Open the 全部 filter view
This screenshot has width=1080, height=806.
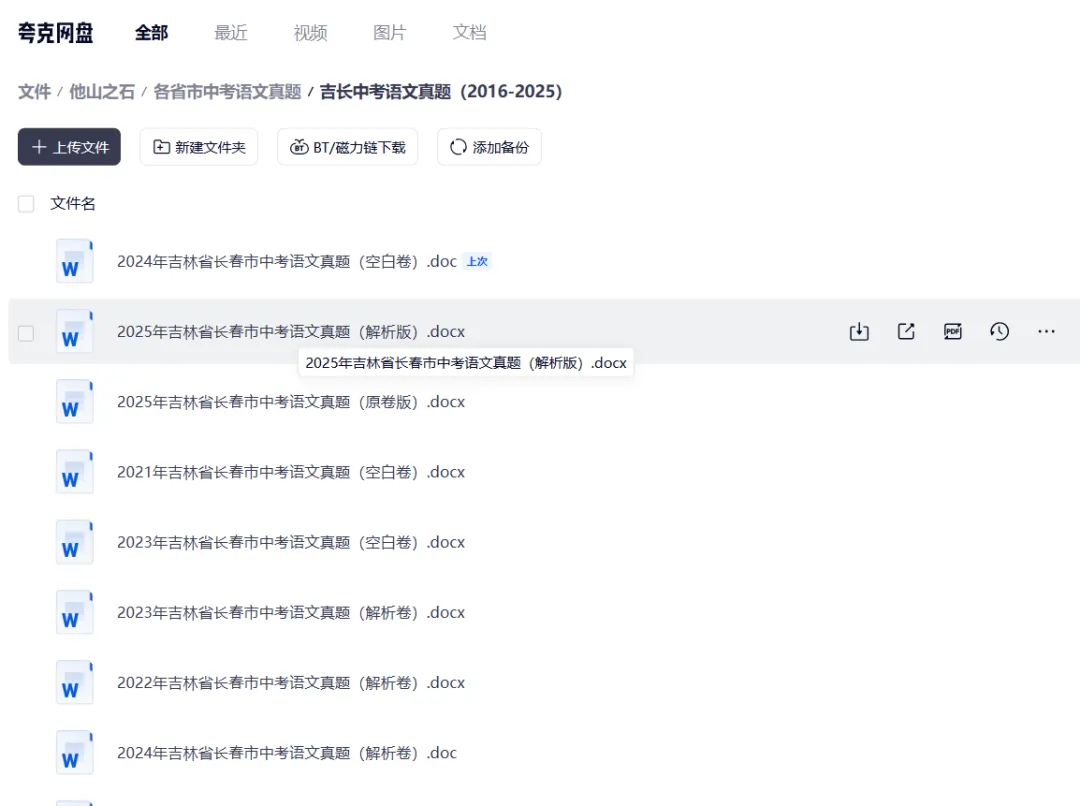click(150, 32)
